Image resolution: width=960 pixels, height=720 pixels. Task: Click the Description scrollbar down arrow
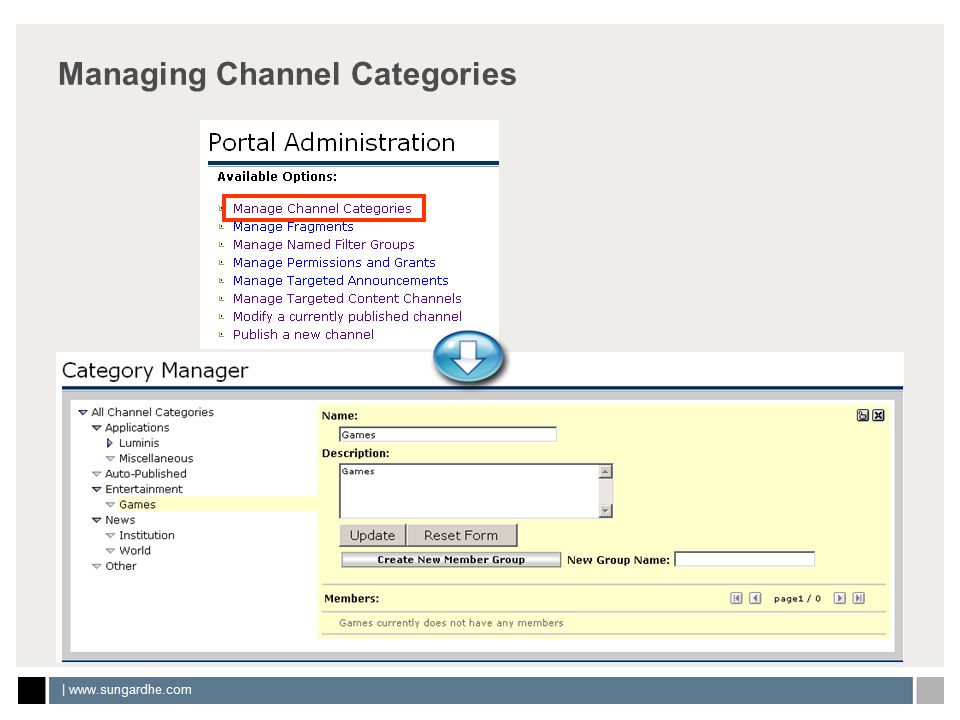pos(606,511)
